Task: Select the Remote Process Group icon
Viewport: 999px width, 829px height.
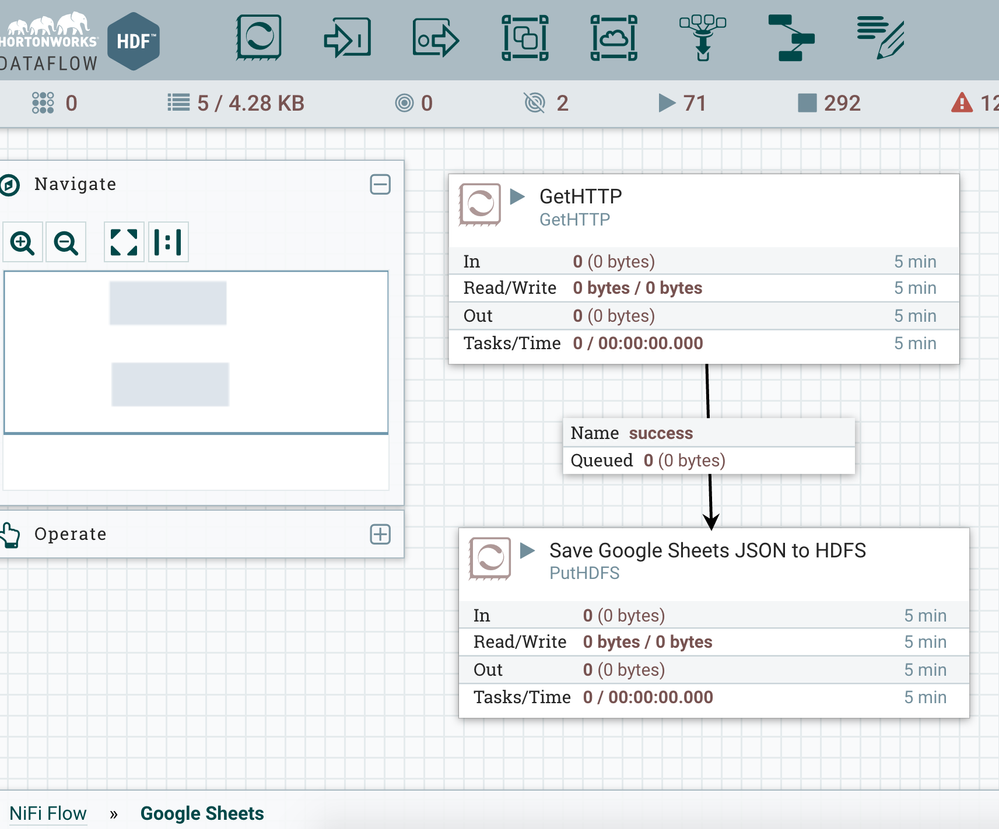Action: 614,38
